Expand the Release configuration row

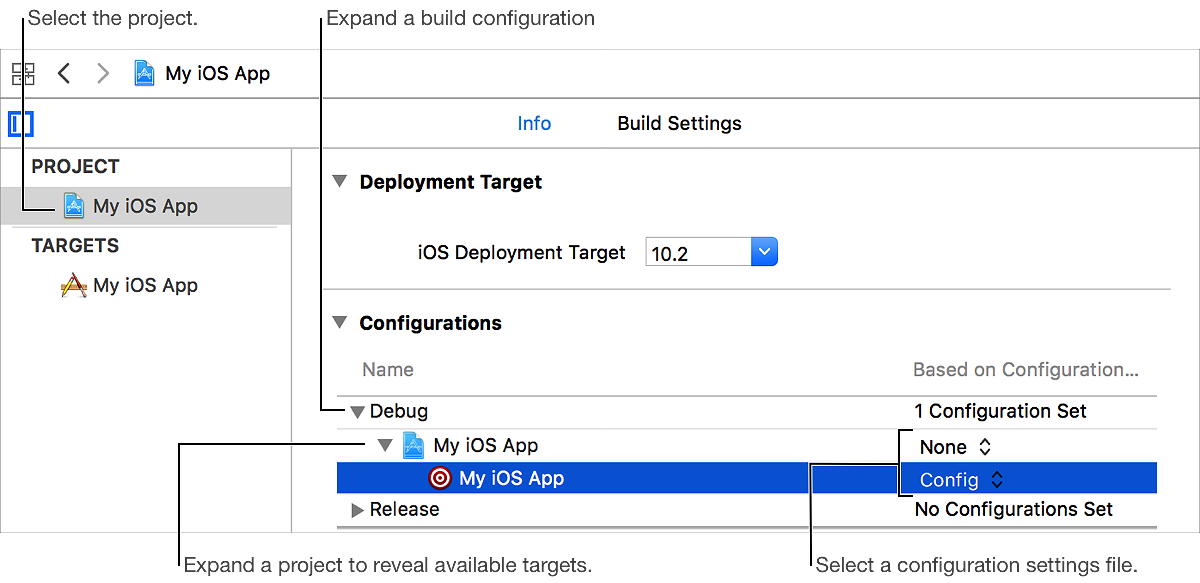click(358, 510)
